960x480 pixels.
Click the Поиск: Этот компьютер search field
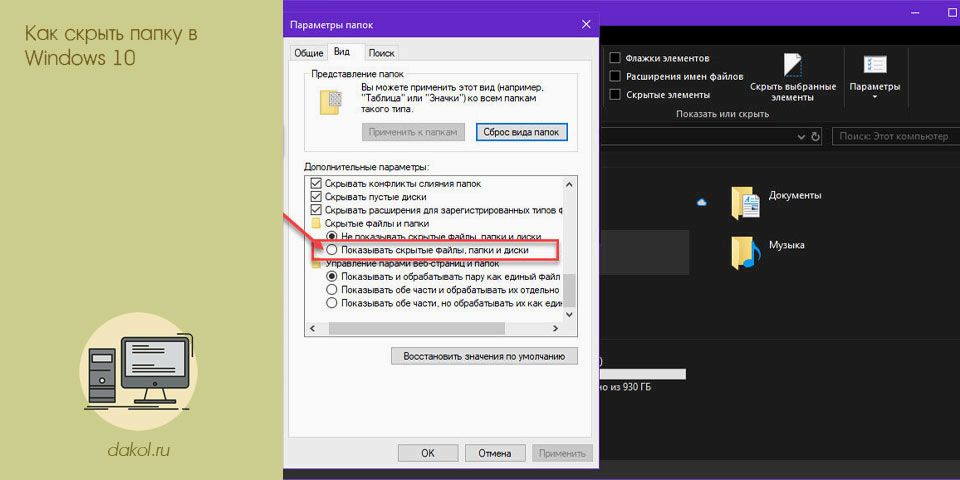896,136
